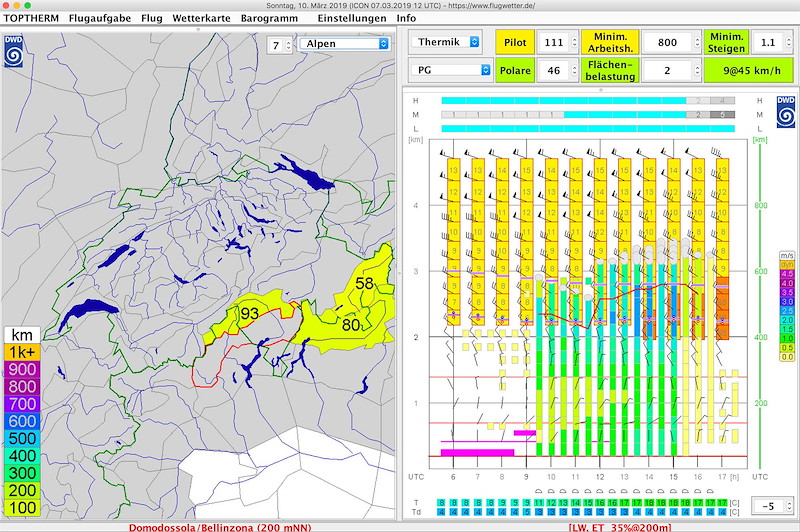This screenshot has width=800, height=532.
Task: Click the Minim. Steigen button
Action: click(727, 42)
